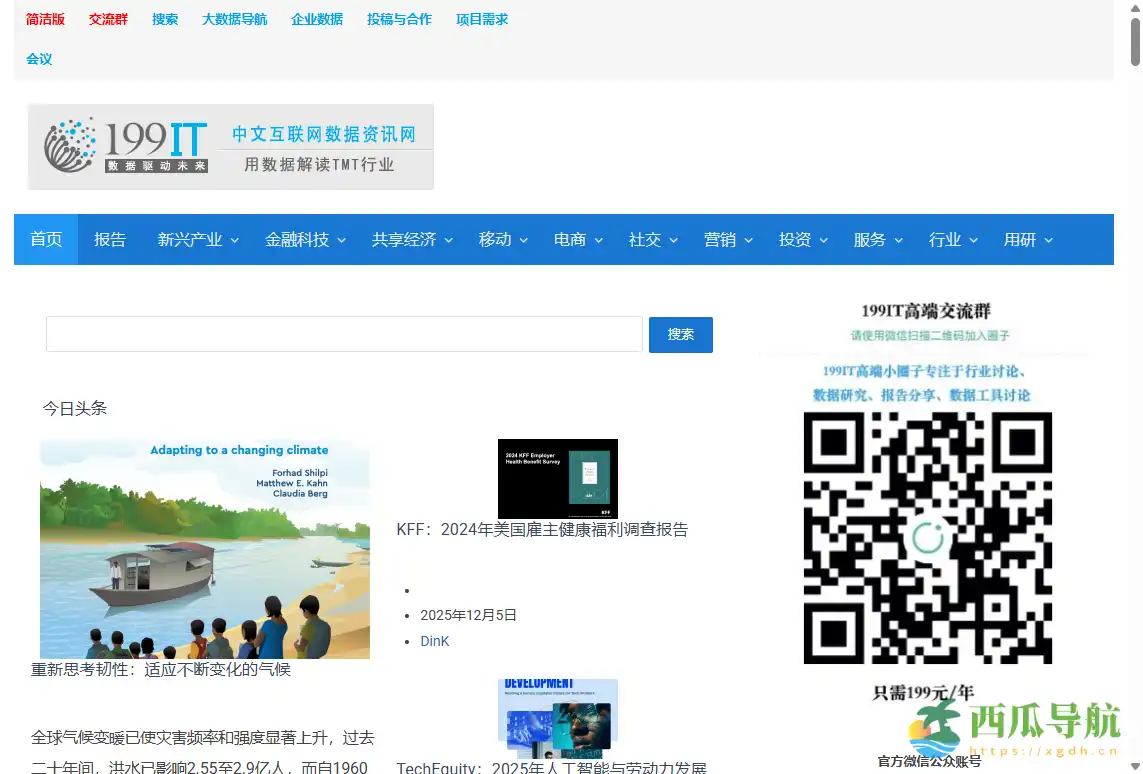Open the 项目需求 link
The width and height of the screenshot is (1143, 774).
(481, 18)
